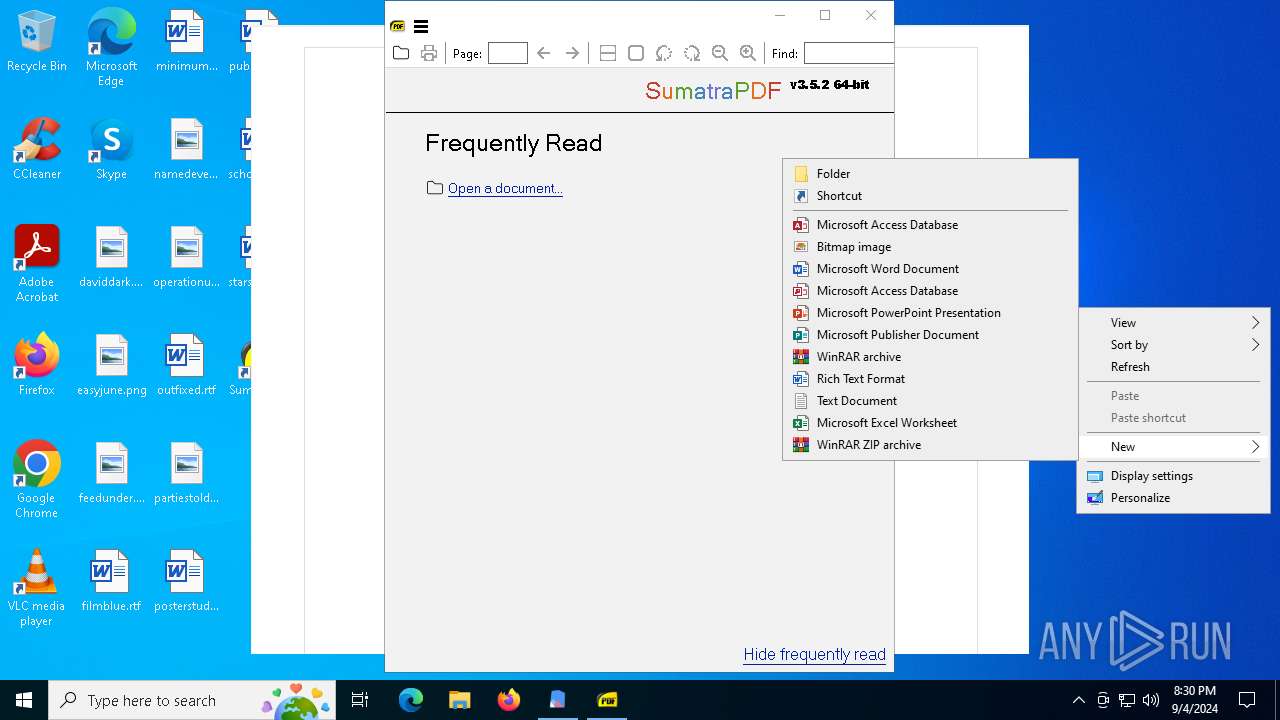The width and height of the screenshot is (1280, 720).
Task: Click the Print toolbar icon in SumatraPDF
Action: 429,53
